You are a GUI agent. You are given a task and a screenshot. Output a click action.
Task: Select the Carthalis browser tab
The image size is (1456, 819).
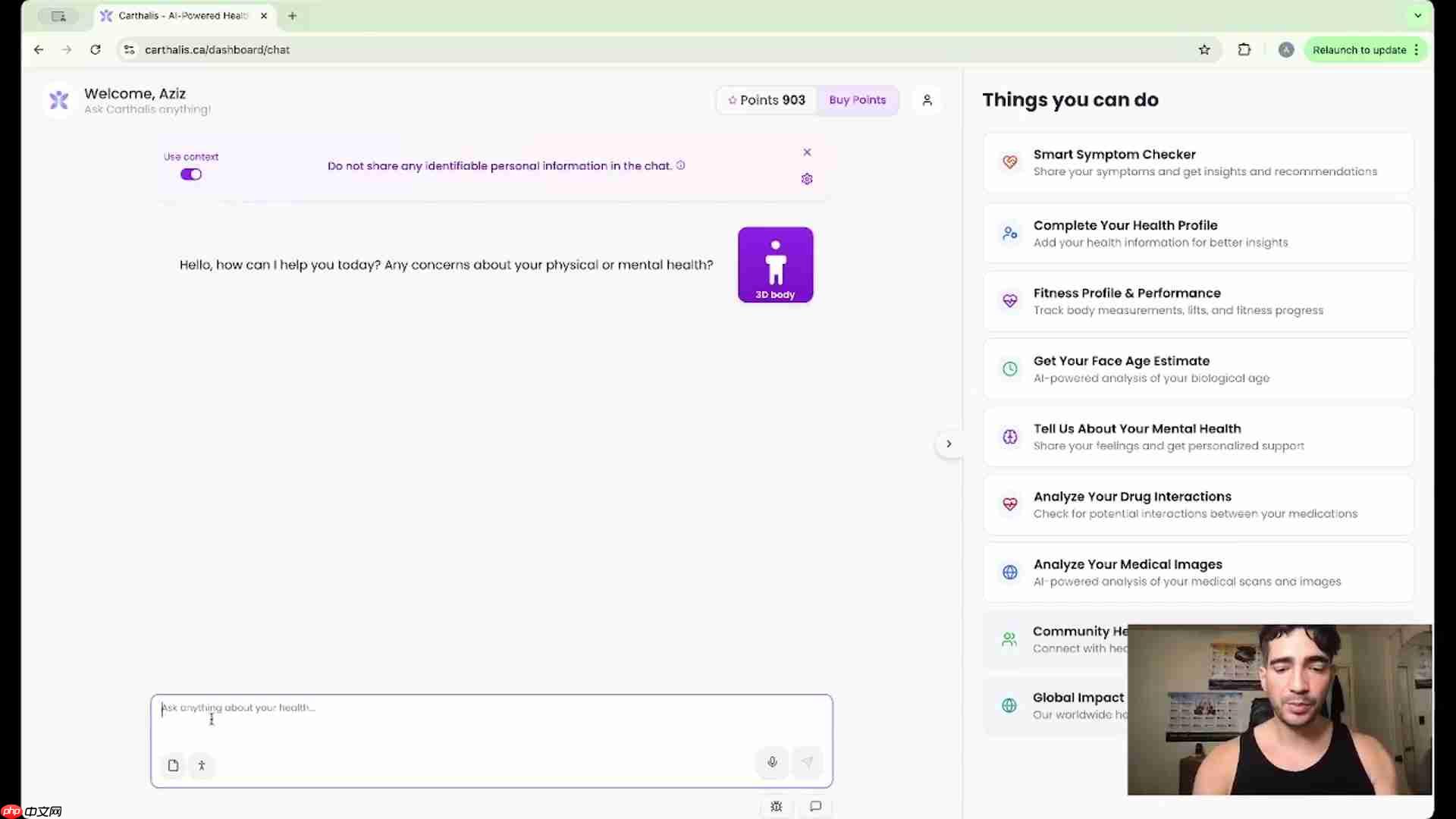coord(184,16)
